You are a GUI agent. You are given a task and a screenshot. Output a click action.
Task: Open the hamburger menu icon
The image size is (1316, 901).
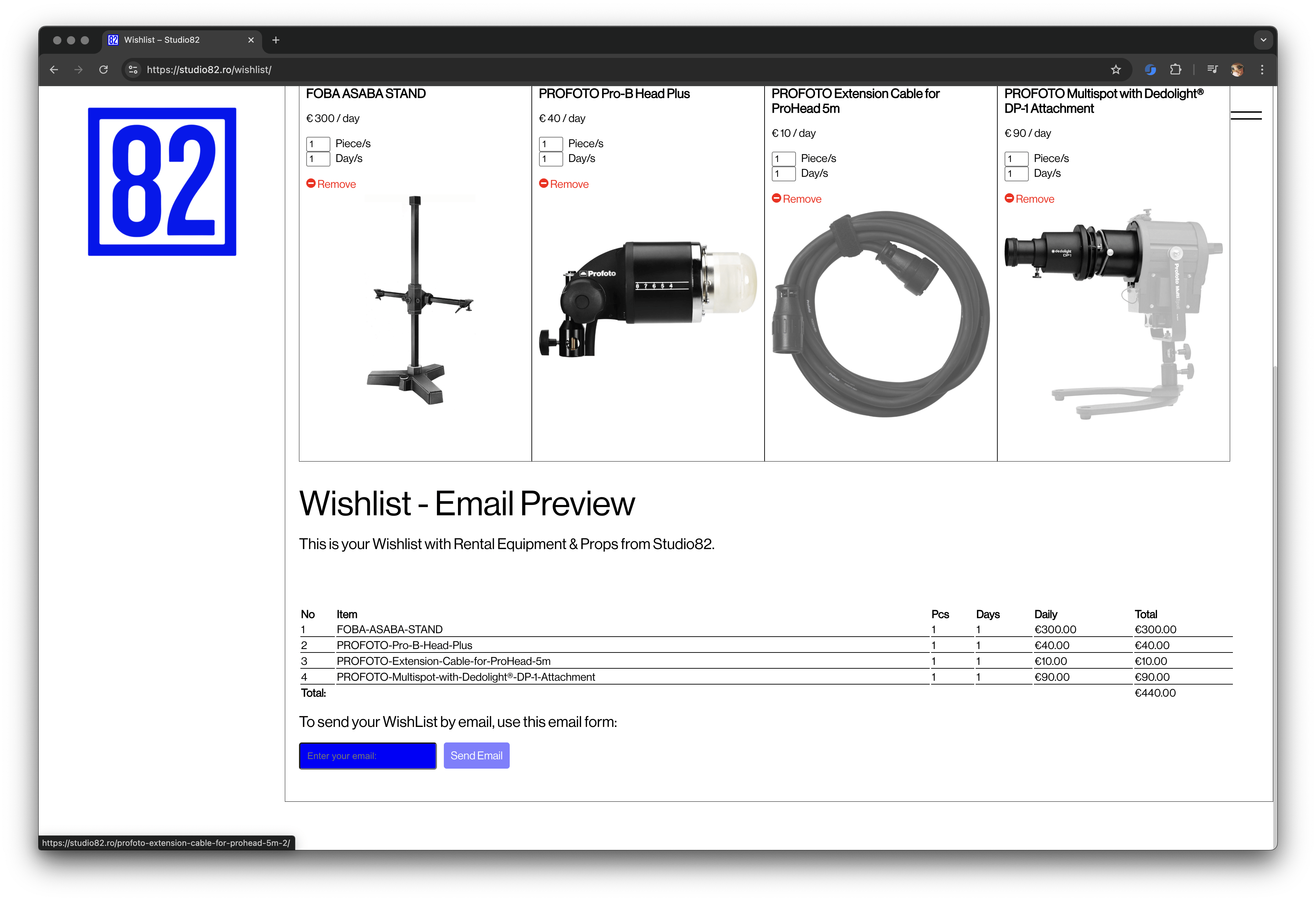(x=1246, y=115)
